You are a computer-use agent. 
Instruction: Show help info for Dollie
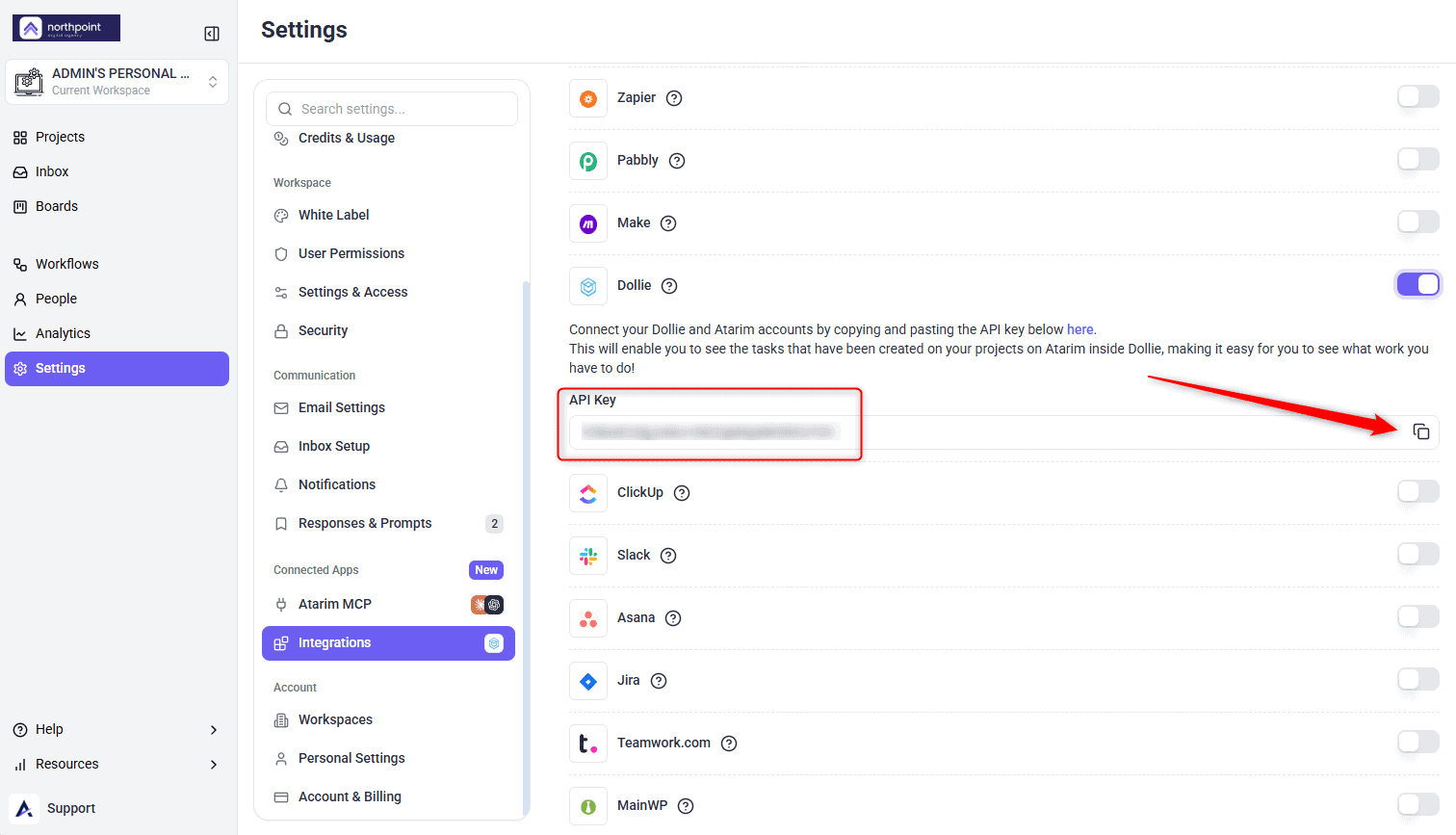669,286
